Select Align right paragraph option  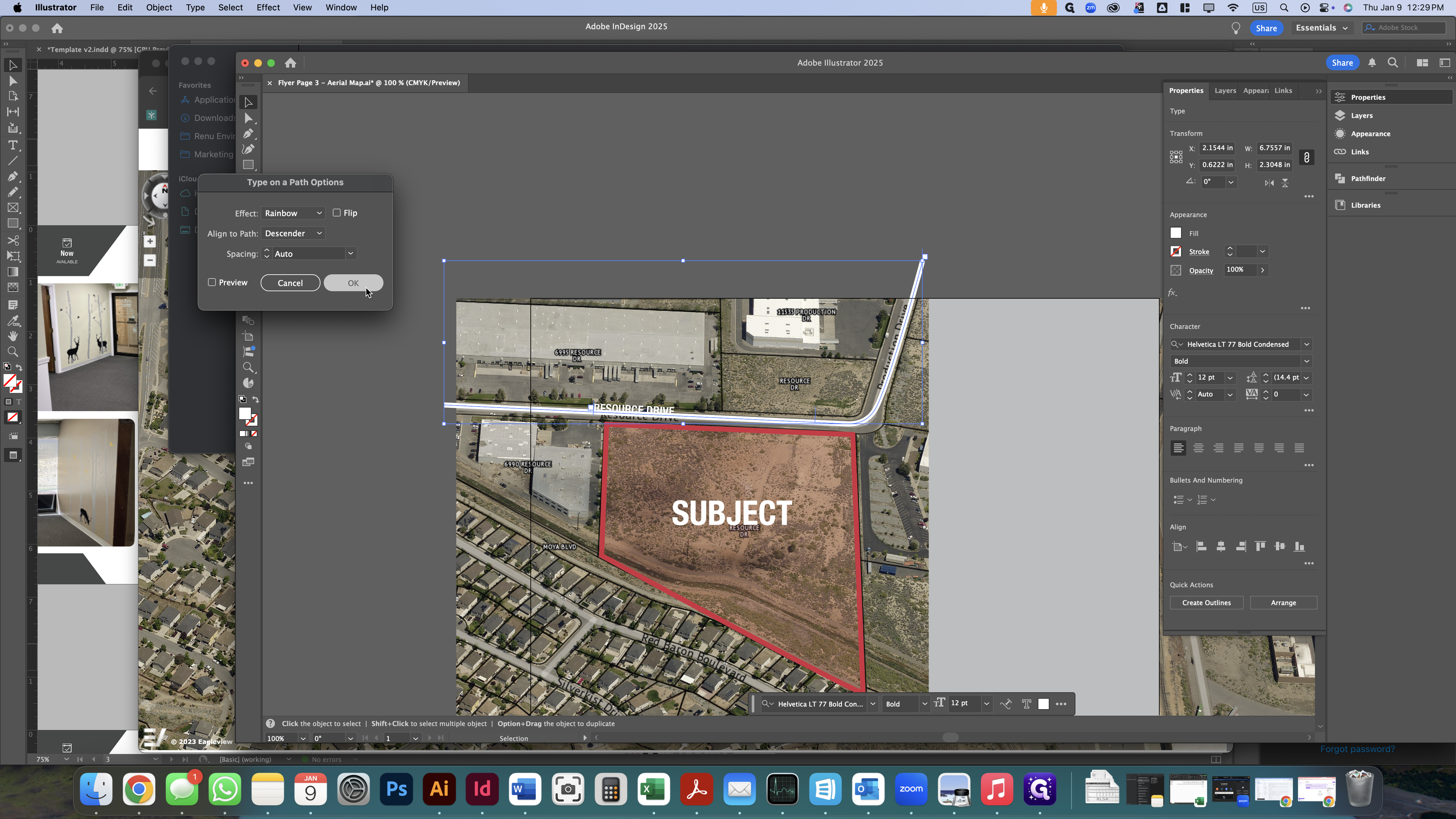(x=1219, y=448)
